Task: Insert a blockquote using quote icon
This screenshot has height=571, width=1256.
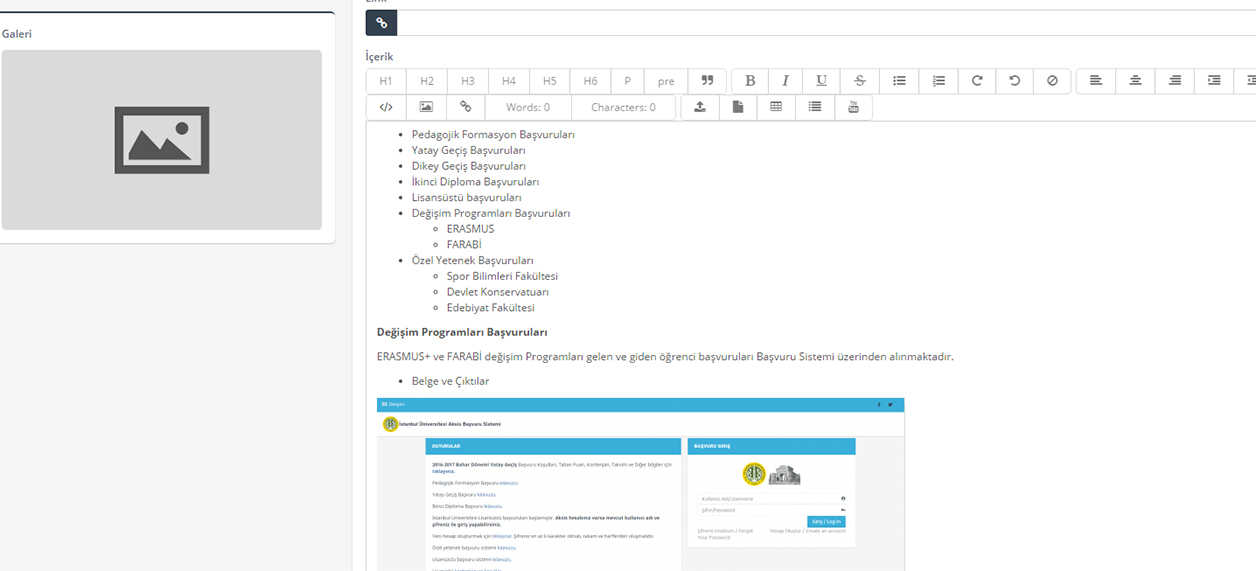Action: click(x=707, y=81)
